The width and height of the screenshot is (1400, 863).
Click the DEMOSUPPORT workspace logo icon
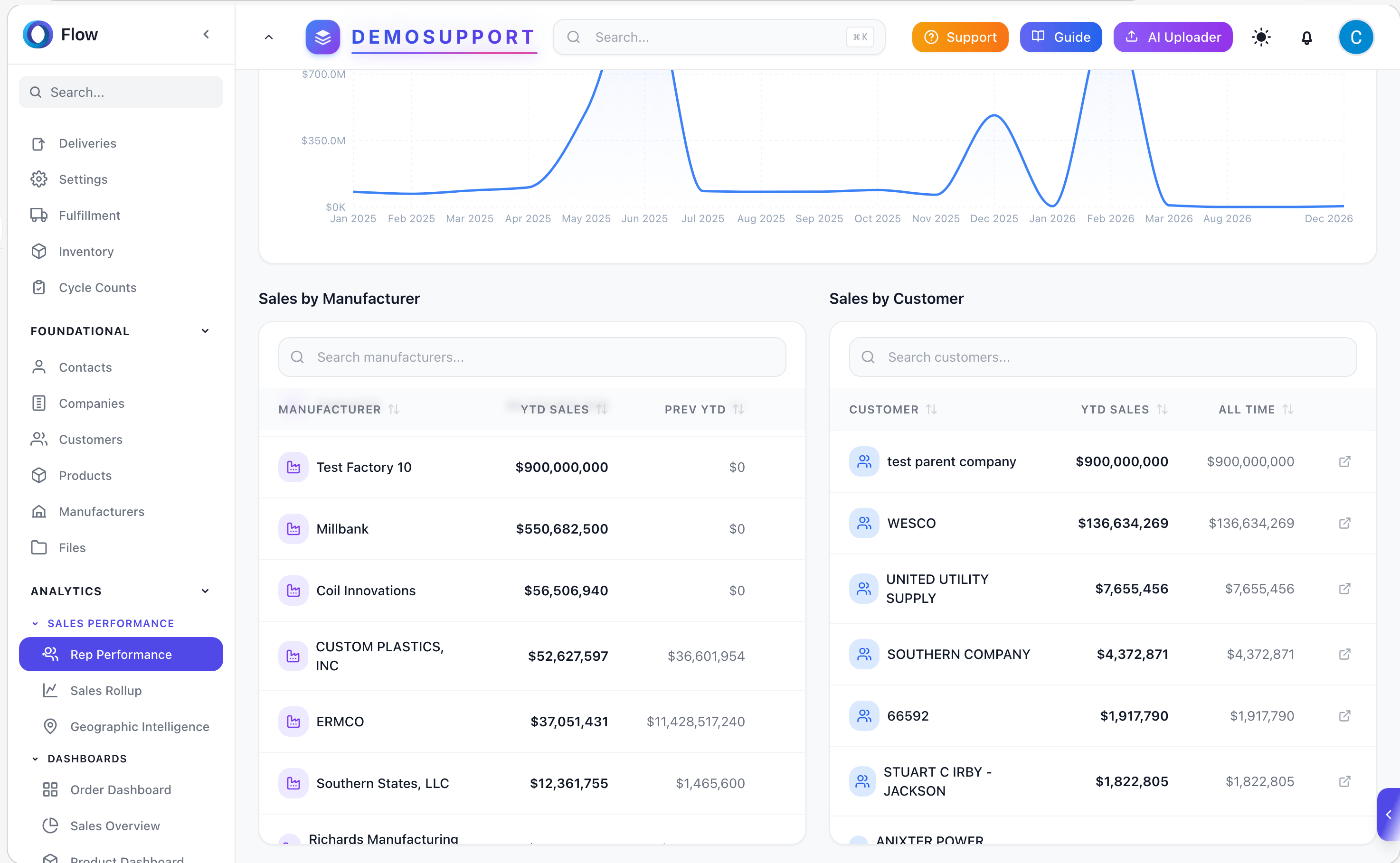pos(322,37)
